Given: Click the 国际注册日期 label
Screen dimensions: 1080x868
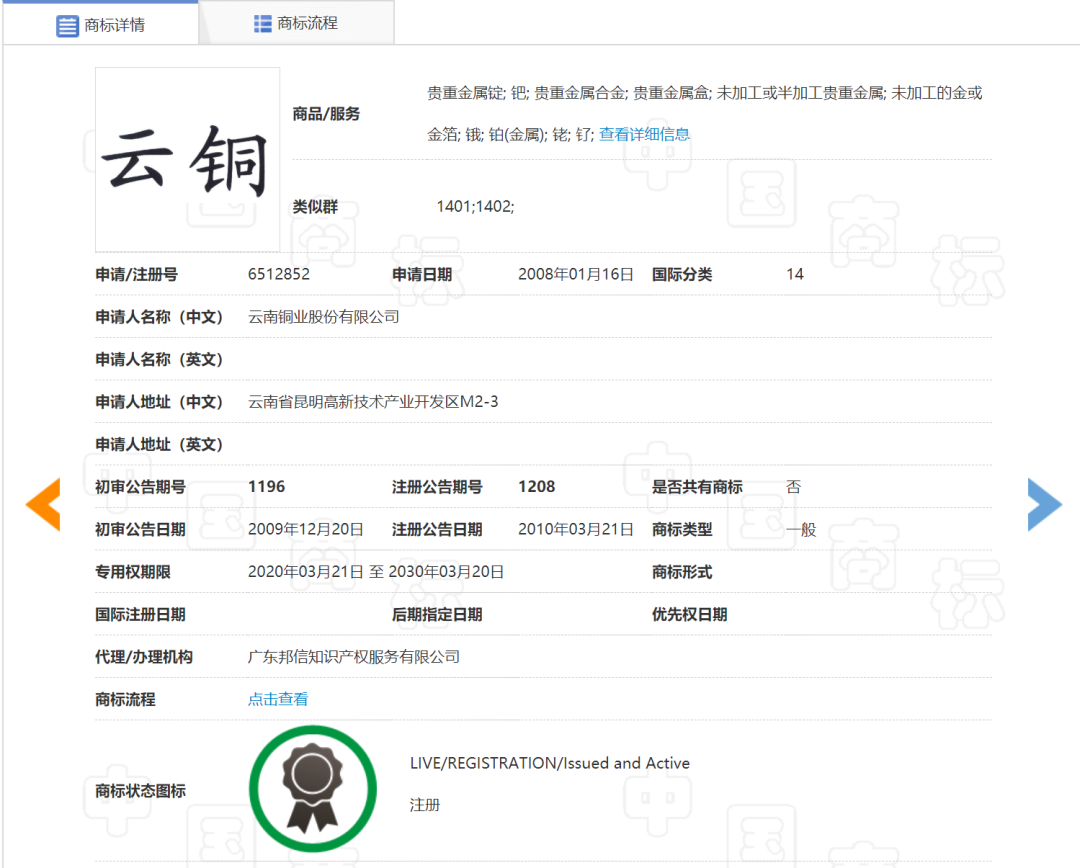Looking at the screenshot, I should click(x=141, y=614).
